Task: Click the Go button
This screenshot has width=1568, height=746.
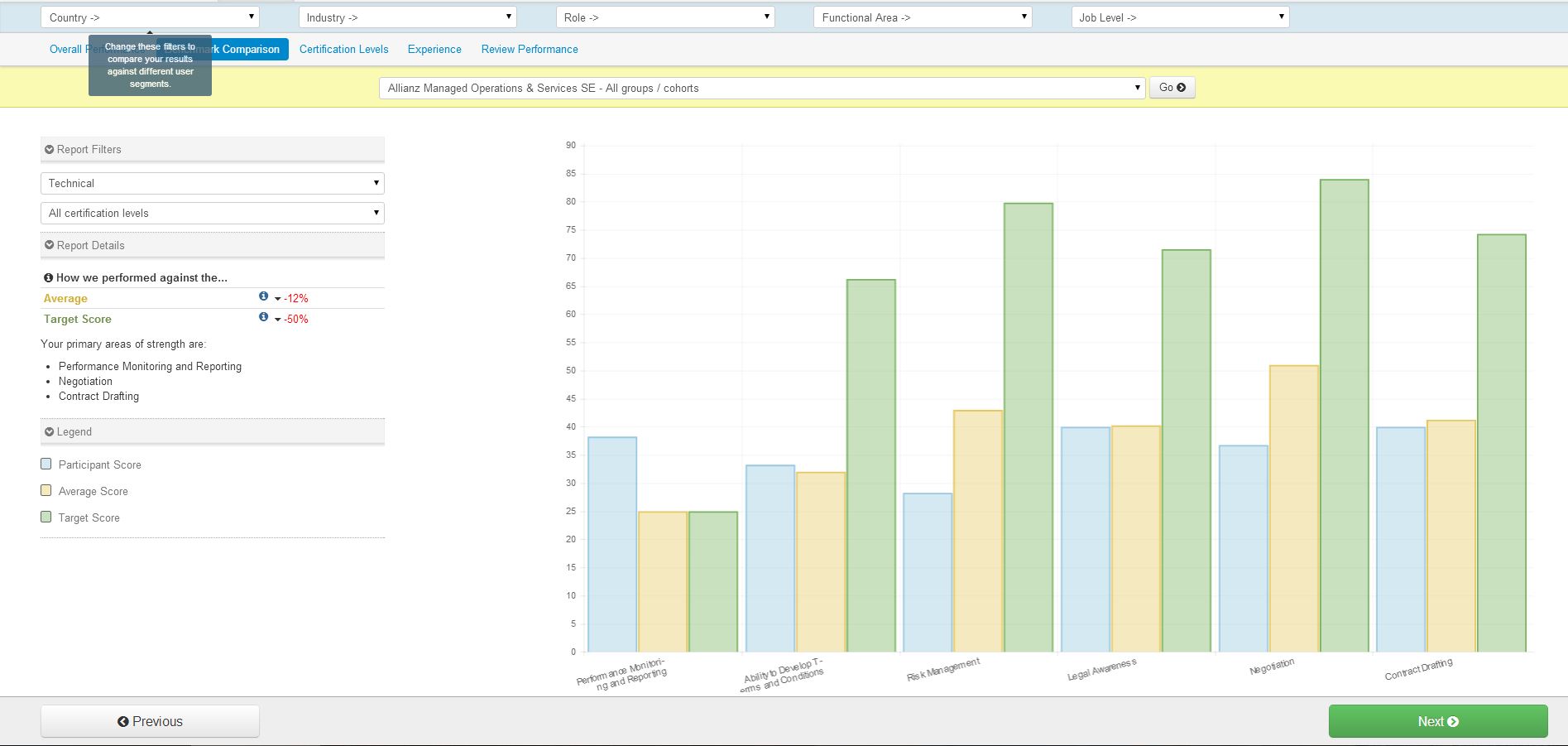Action: coord(1172,87)
